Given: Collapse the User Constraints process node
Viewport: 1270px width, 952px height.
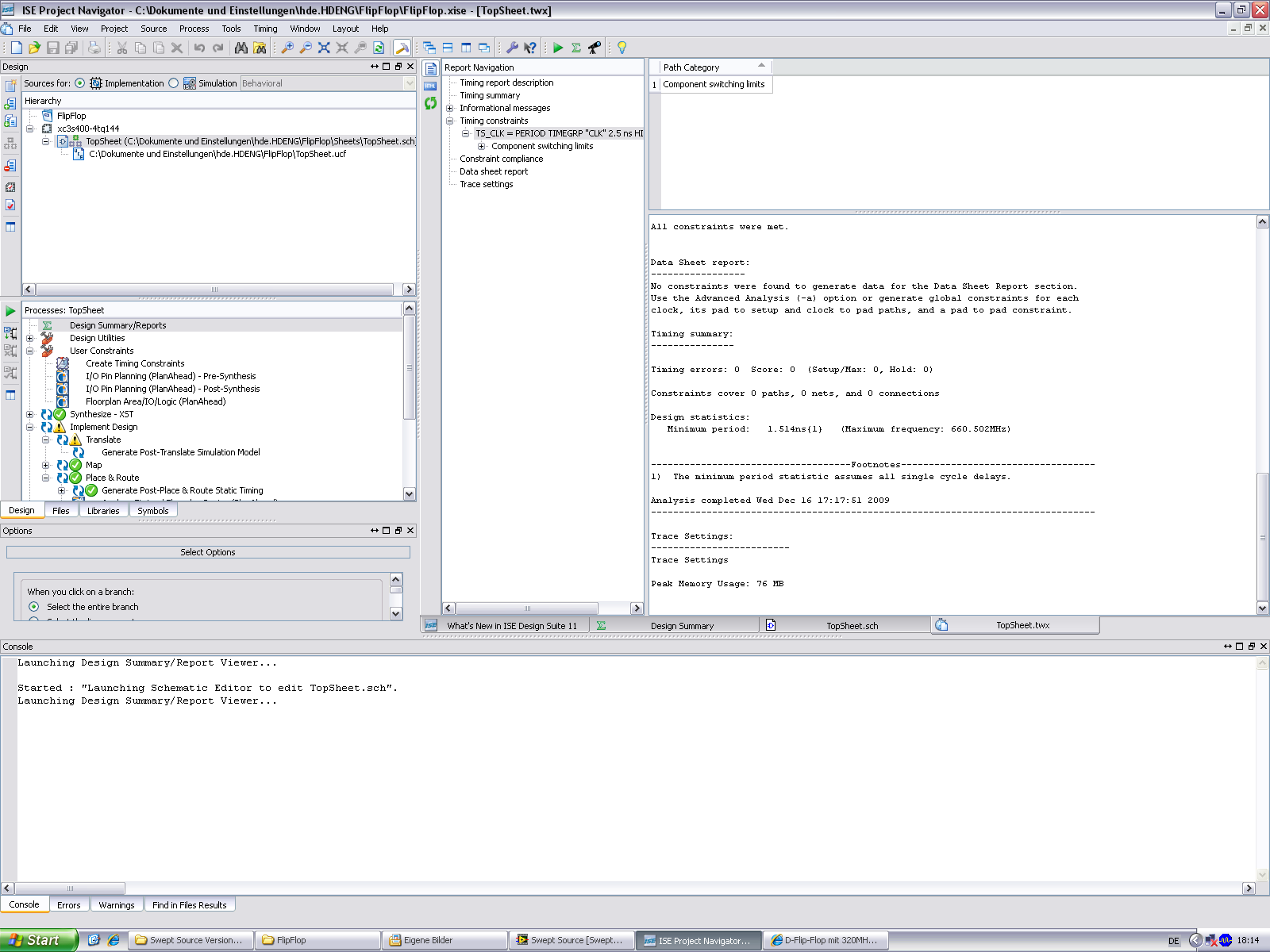Looking at the screenshot, I should tap(30, 351).
